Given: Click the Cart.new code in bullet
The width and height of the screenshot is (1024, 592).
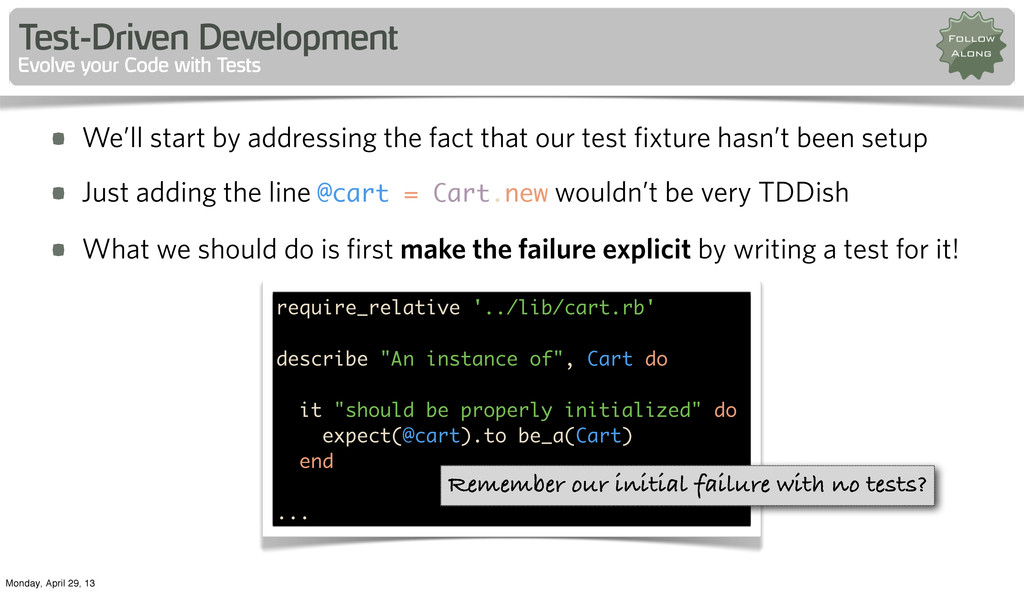Looking at the screenshot, I should point(490,193).
